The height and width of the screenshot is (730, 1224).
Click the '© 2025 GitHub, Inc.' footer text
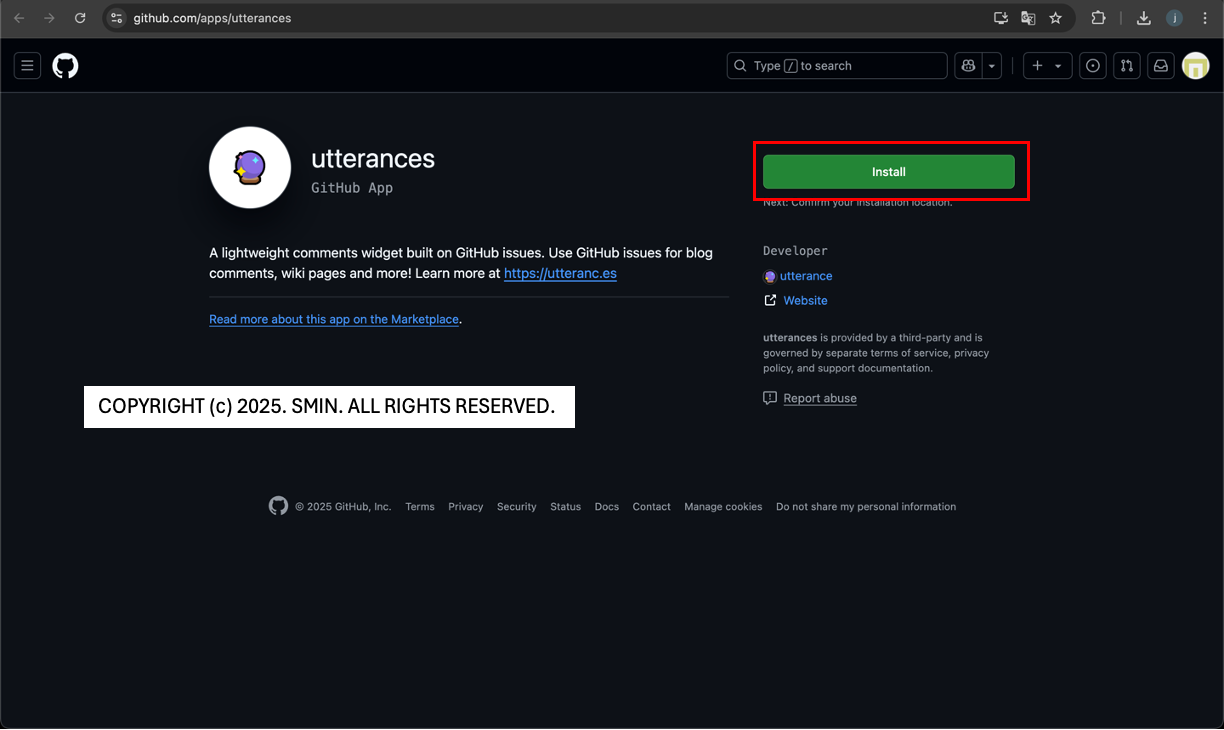click(343, 507)
